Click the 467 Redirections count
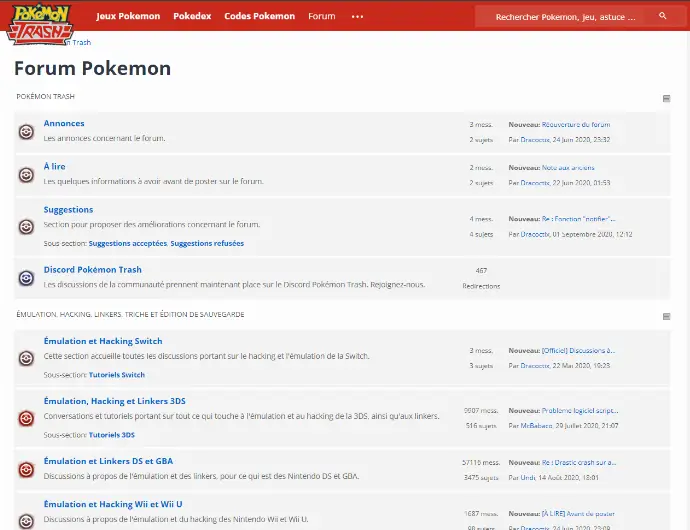 click(x=481, y=278)
